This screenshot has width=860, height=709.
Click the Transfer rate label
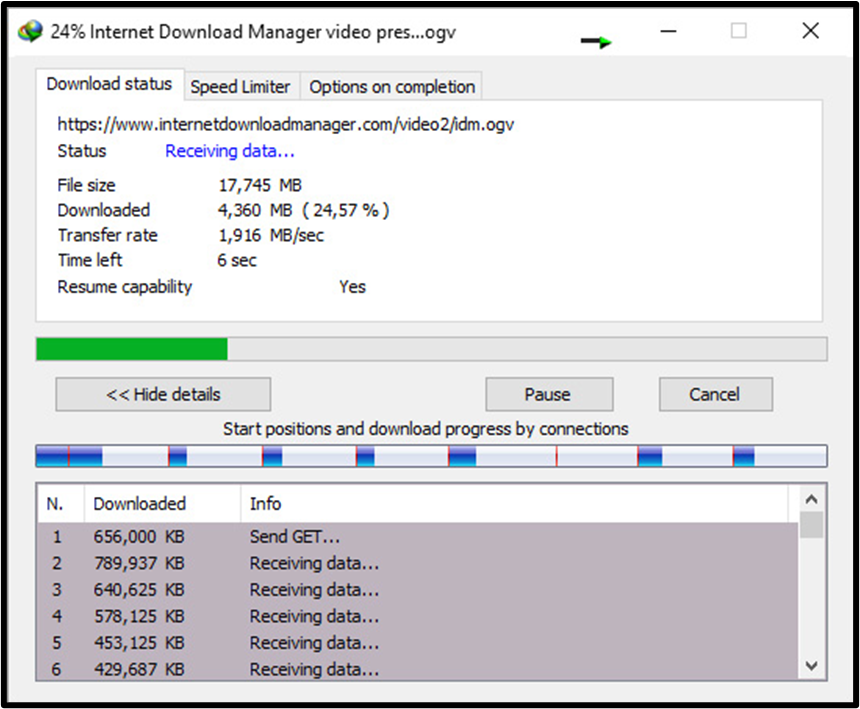coord(108,235)
